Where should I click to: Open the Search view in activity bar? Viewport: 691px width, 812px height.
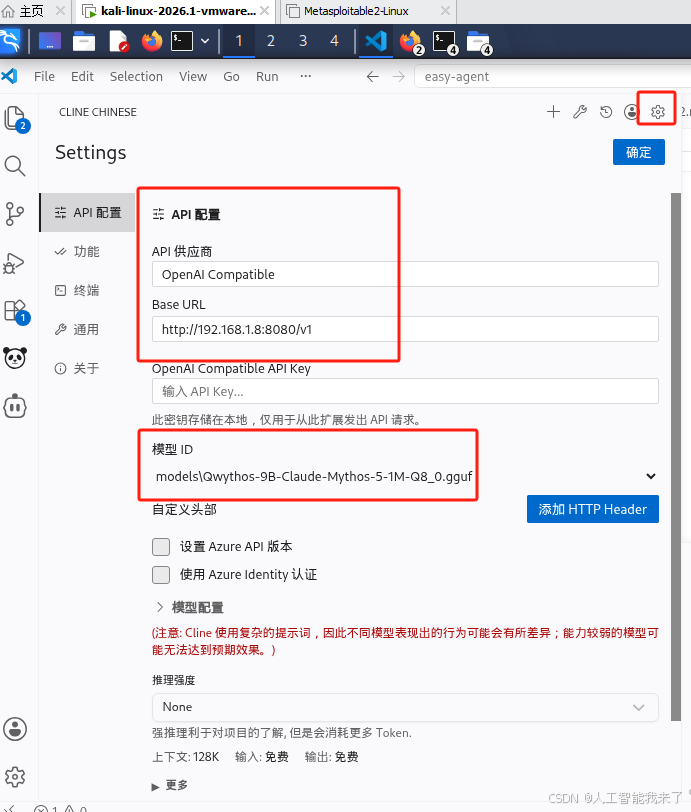pos(15,166)
